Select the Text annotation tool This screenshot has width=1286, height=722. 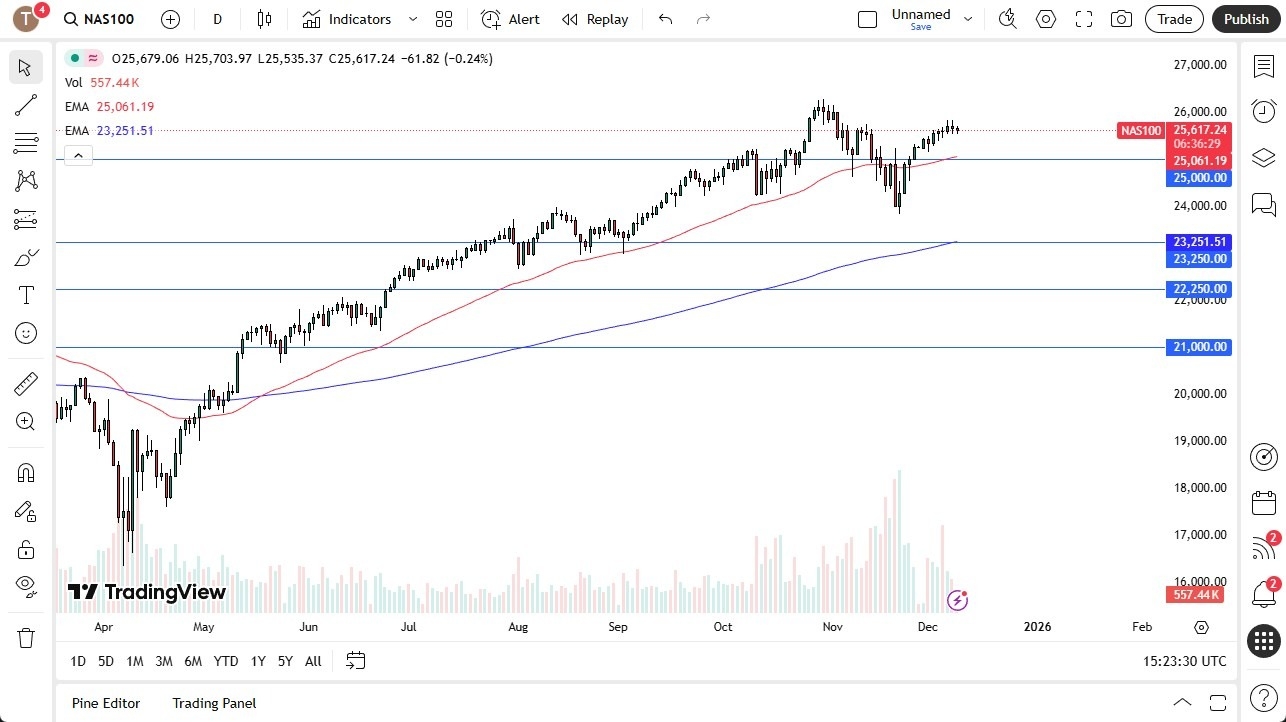(26, 295)
